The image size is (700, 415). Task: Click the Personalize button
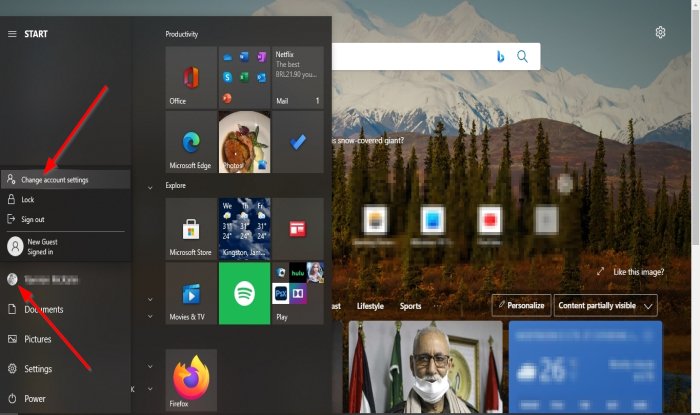[520, 305]
